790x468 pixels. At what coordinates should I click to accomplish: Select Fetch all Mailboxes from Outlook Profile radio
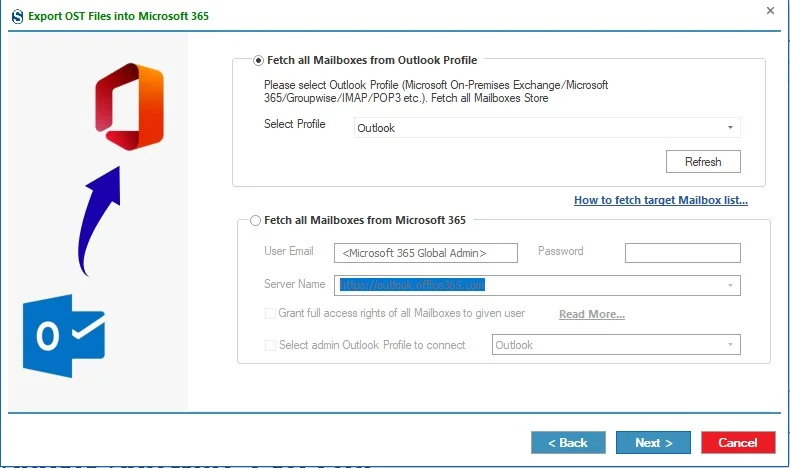258,60
